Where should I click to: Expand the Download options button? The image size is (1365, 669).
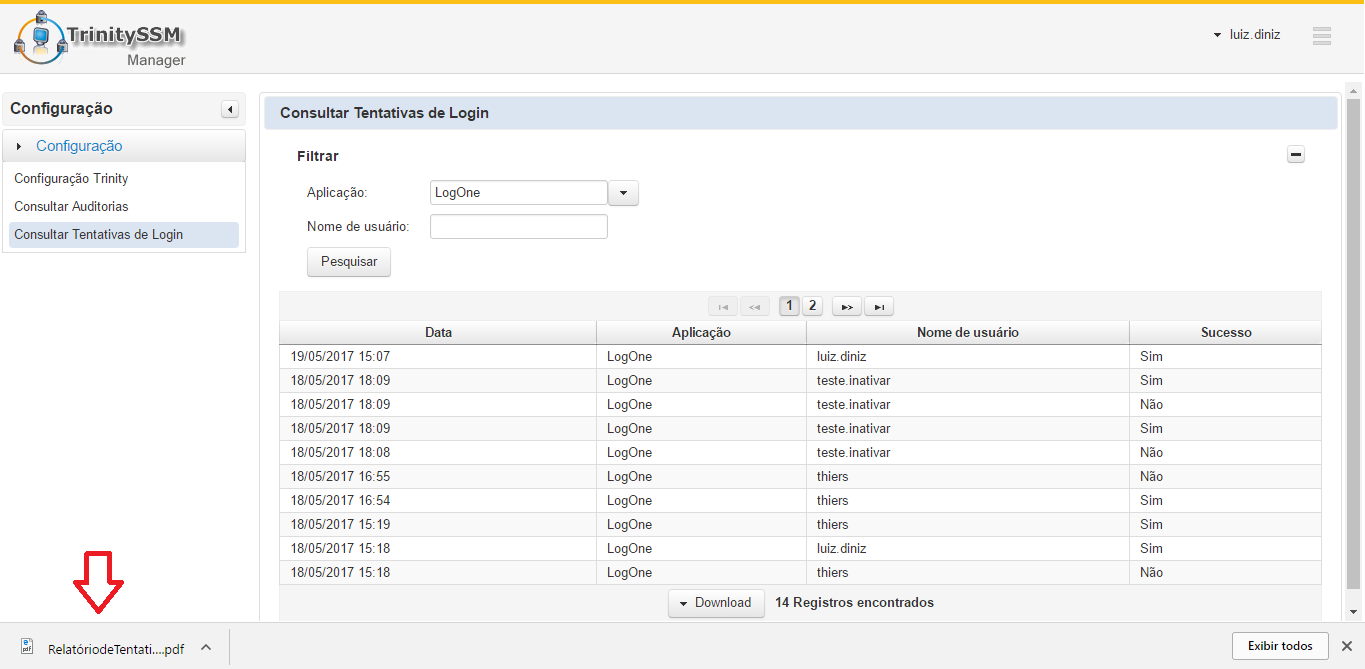pos(716,603)
